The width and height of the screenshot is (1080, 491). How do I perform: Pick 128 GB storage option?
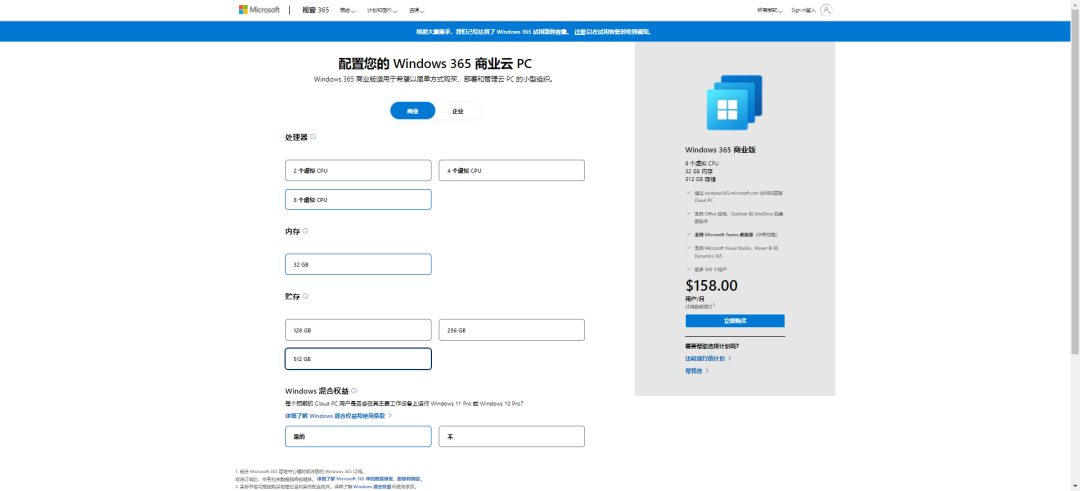[x=358, y=330]
